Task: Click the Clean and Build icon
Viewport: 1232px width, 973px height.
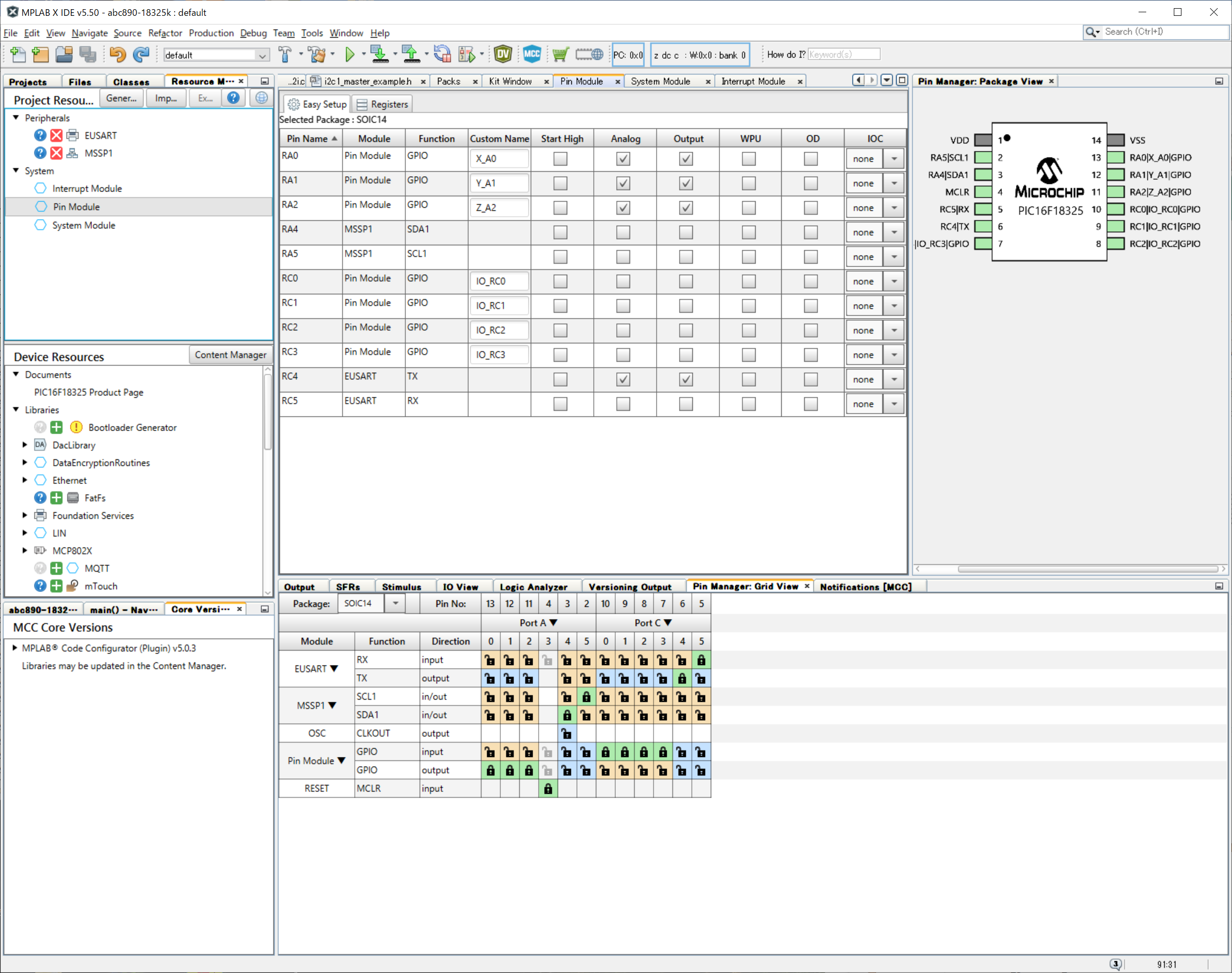Action: coord(317,55)
